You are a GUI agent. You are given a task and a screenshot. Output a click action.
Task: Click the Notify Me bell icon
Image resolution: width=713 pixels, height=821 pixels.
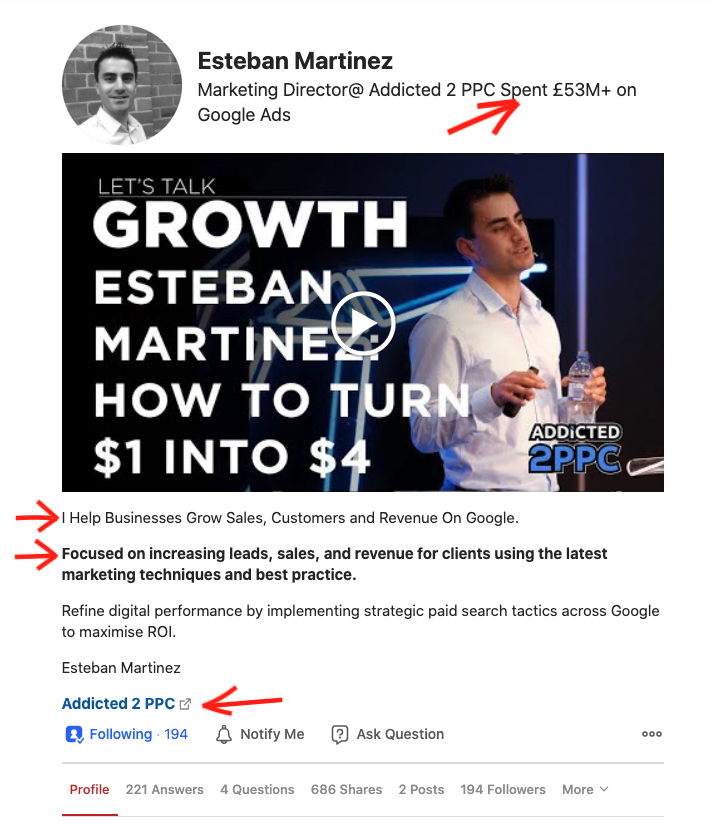click(x=224, y=735)
